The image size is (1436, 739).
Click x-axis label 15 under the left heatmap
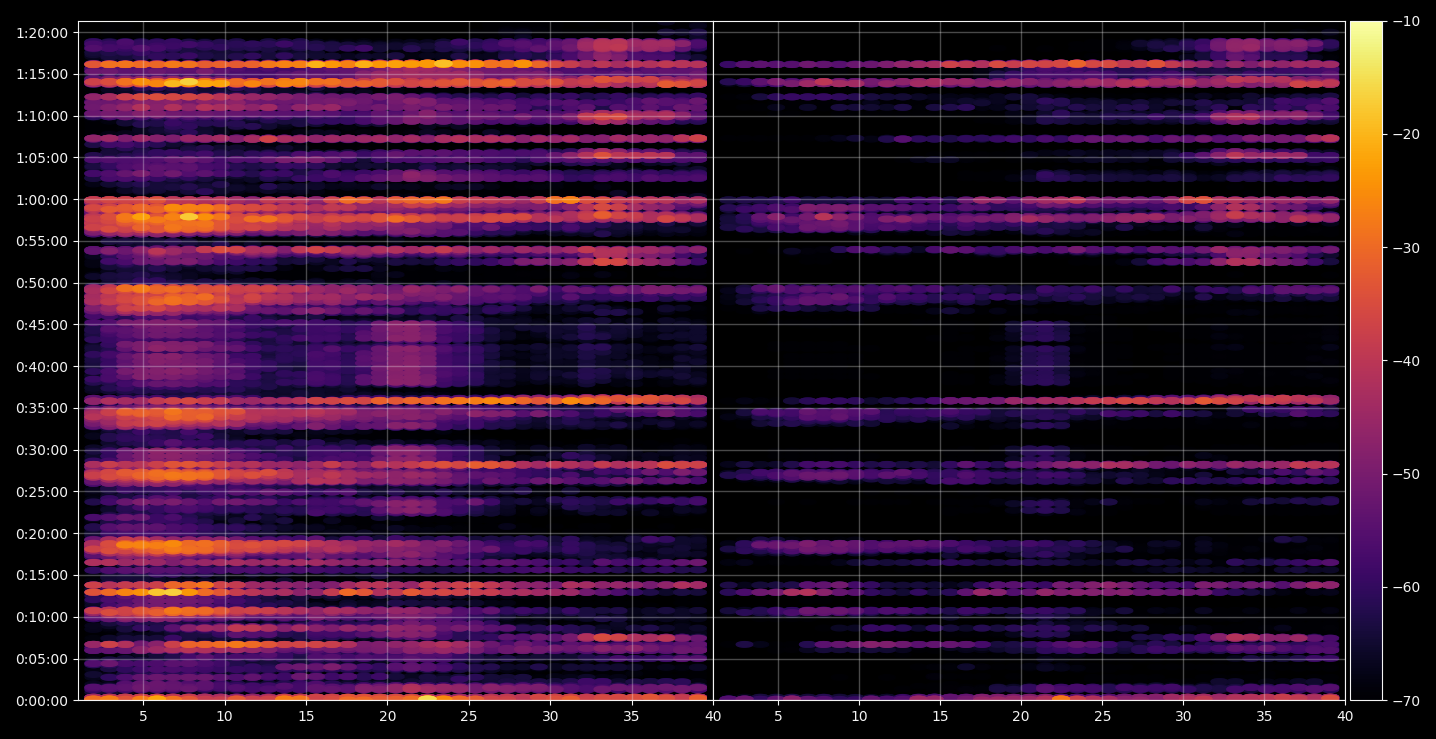coord(306,716)
